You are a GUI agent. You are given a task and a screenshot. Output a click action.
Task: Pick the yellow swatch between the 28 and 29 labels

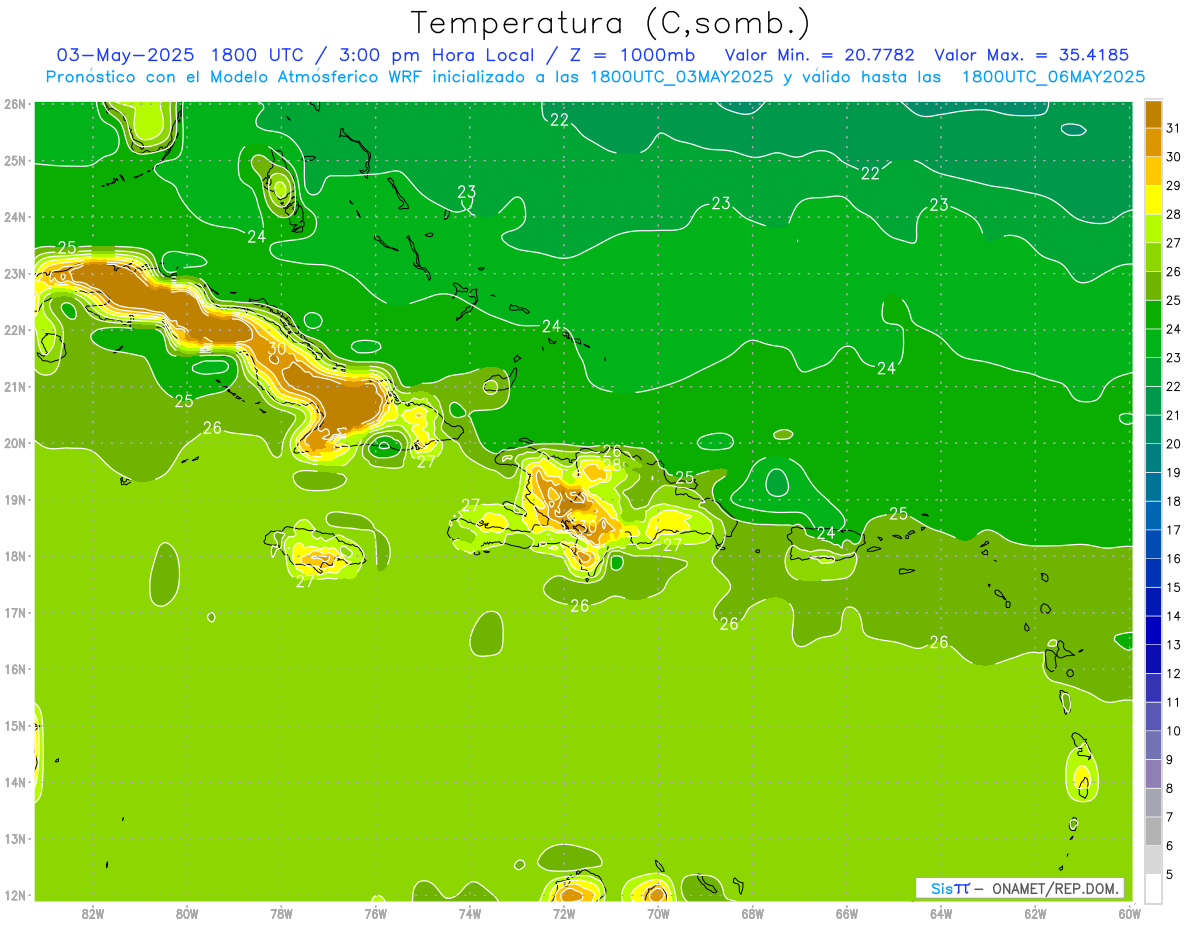click(1153, 200)
